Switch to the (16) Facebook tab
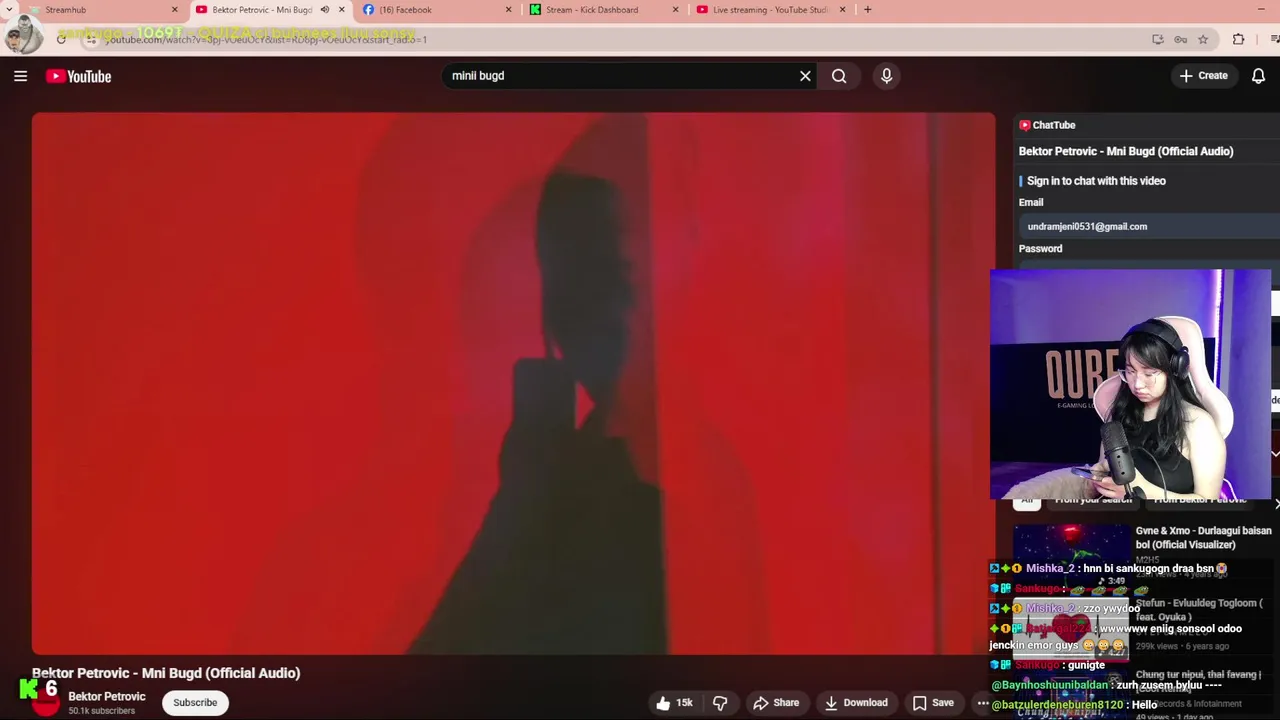 (x=437, y=10)
